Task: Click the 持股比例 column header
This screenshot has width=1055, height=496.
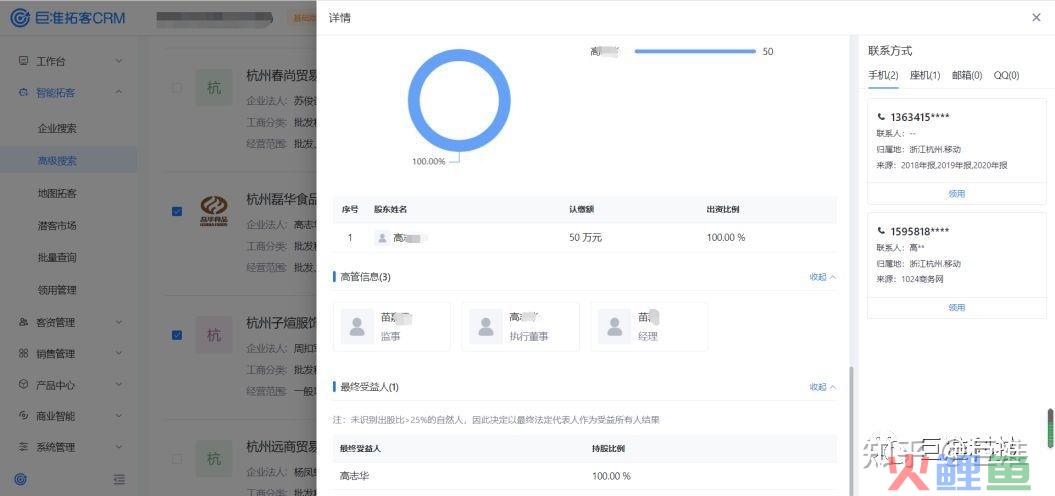Action: [609, 448]
